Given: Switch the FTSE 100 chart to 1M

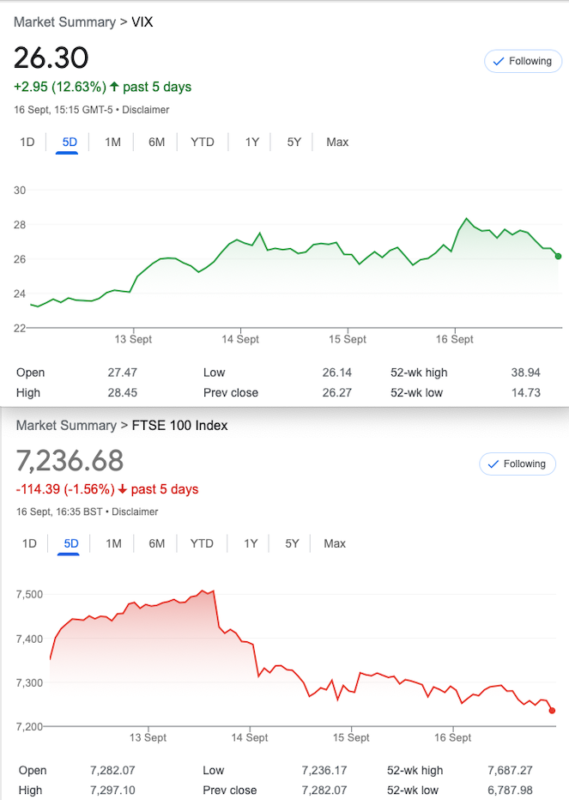Looking at the screenshot, I should coord(113,543).
